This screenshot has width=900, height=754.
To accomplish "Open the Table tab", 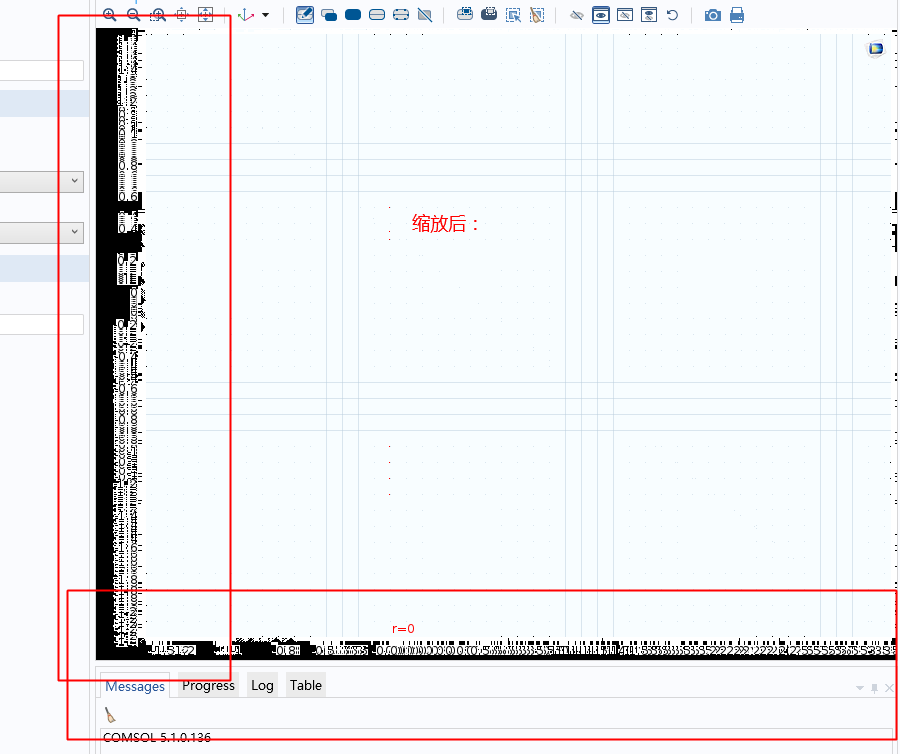I will tap(305, 685).
